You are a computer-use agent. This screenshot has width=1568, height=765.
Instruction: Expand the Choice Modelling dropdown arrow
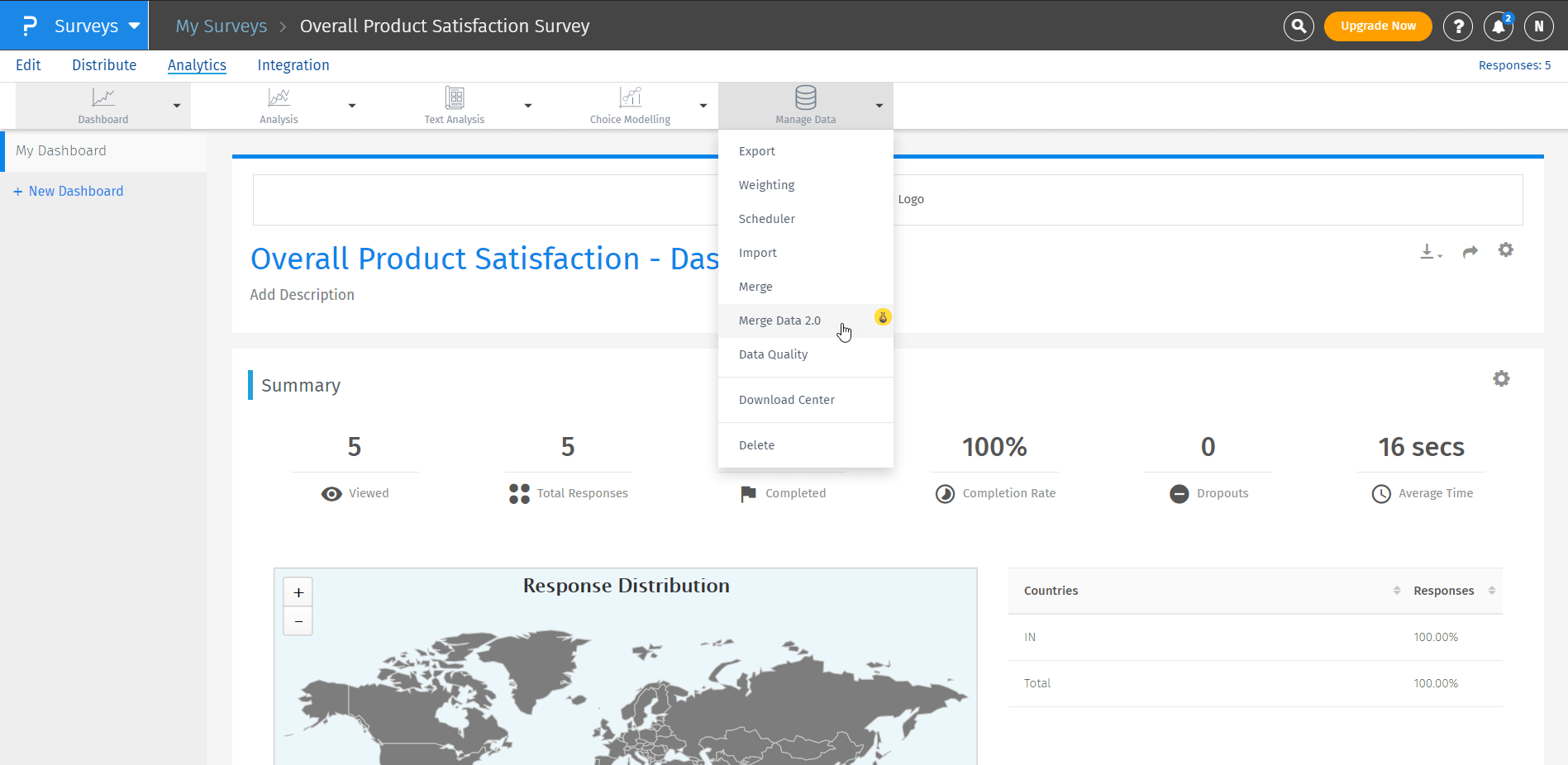click(x=703, y=106)
